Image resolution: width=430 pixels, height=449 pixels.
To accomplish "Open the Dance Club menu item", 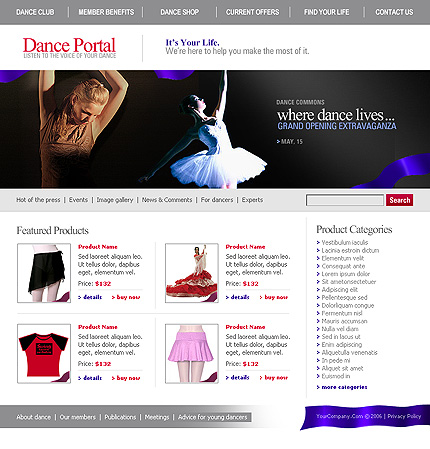I will coord(35,12).
